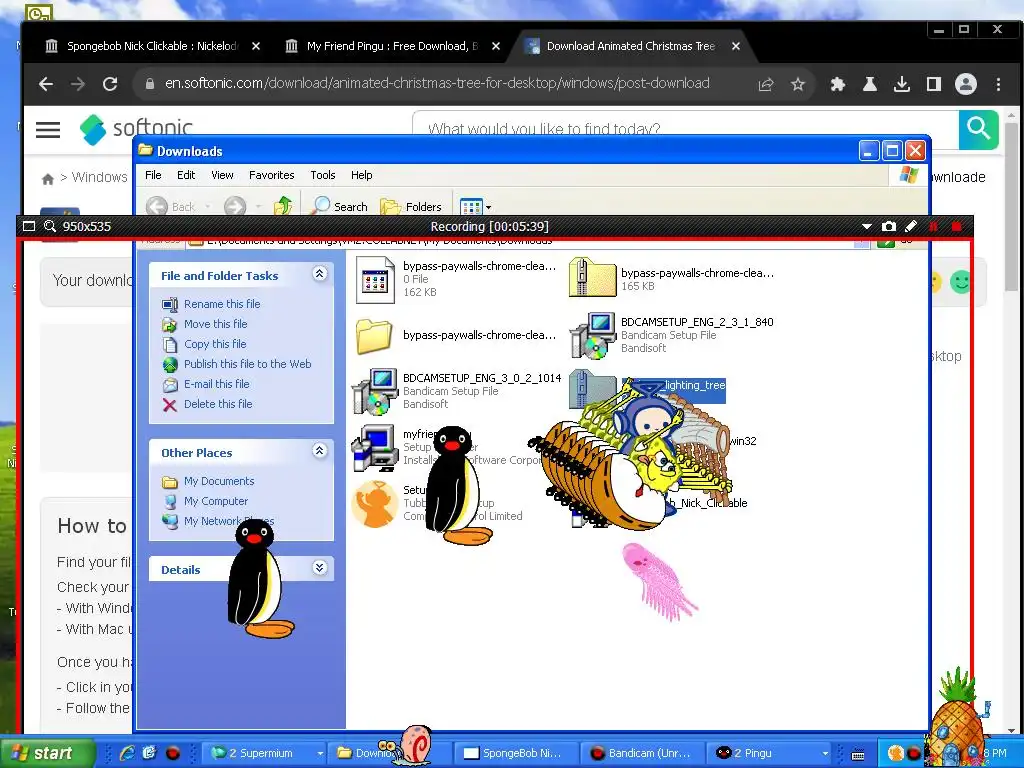Click the Chrome address bar URL
This screenshot has height=768, width=1024.
coord(437,84)
